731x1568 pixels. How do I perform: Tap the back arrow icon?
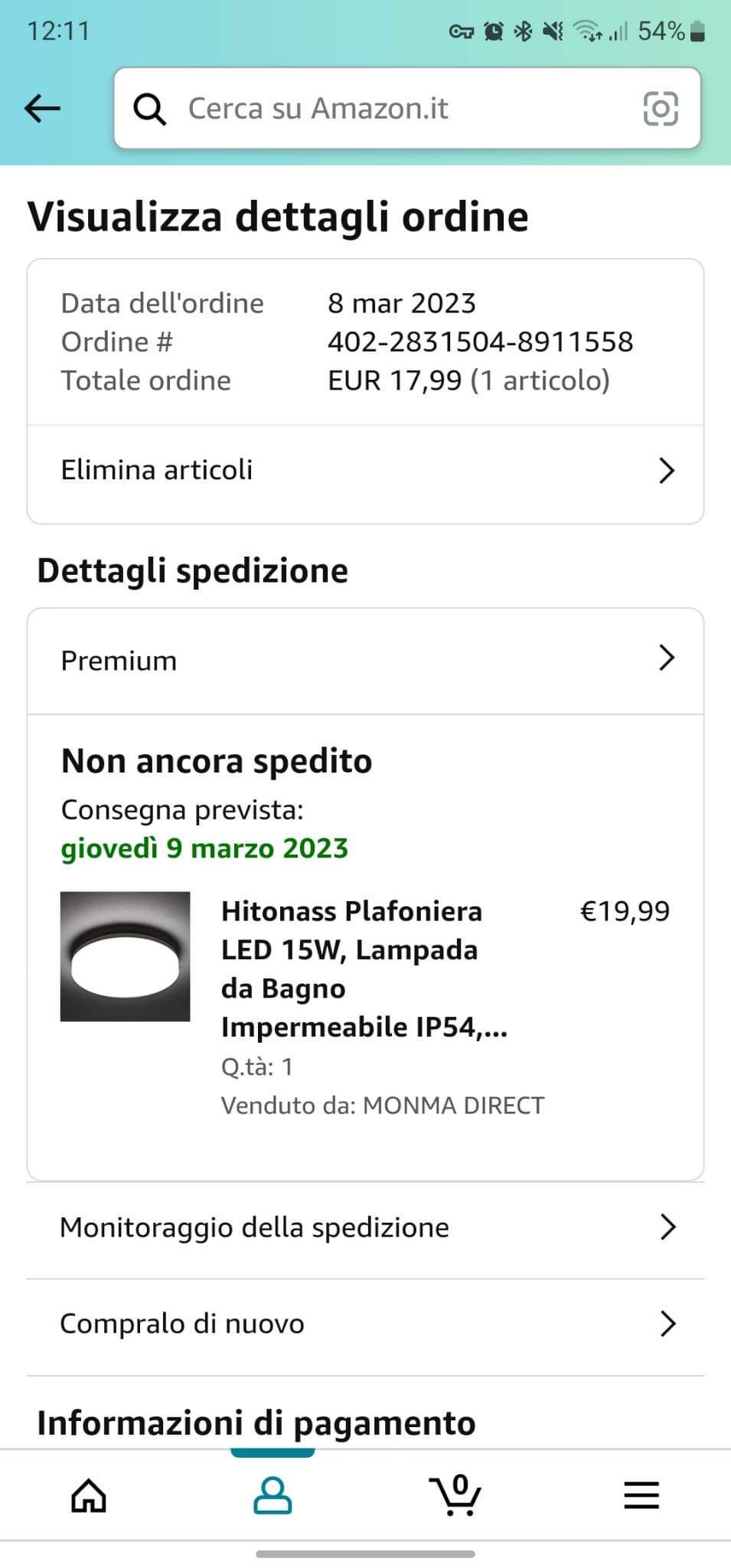[x=42, y=109]
